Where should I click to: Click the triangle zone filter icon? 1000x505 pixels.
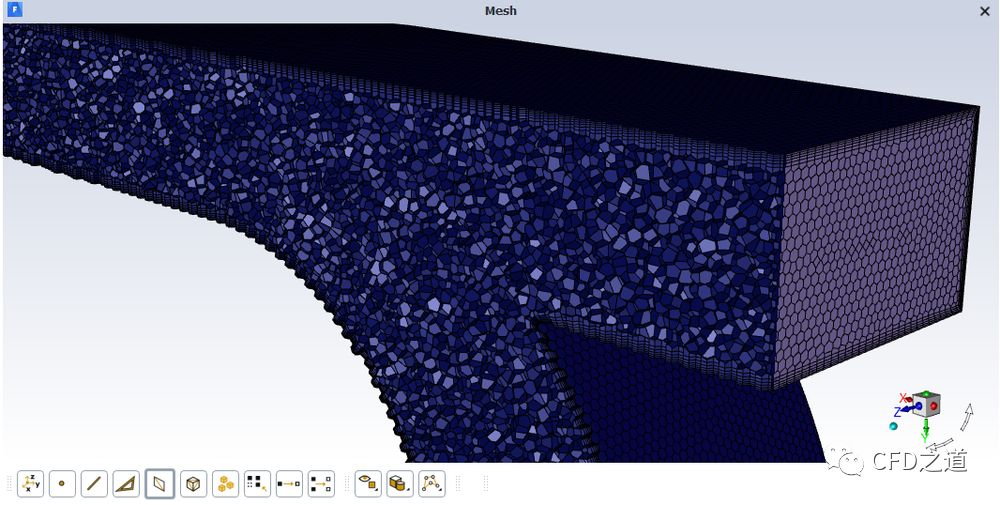(x=126, y=484)
